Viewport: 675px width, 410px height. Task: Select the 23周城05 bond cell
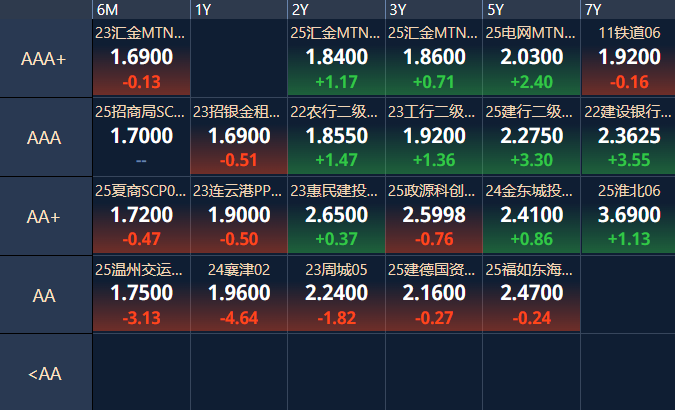[x=336, y=294]
